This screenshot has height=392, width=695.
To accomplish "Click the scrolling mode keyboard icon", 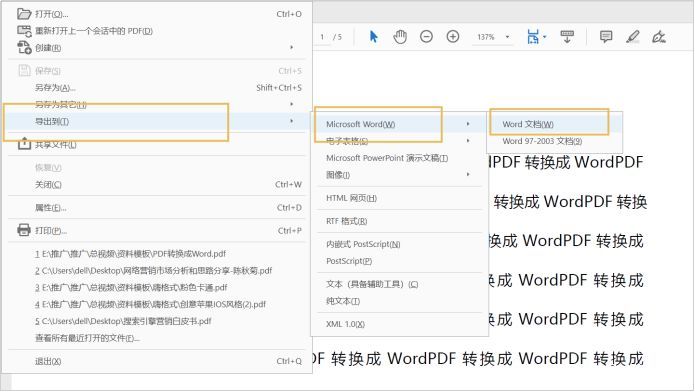I will click(567, 36).
